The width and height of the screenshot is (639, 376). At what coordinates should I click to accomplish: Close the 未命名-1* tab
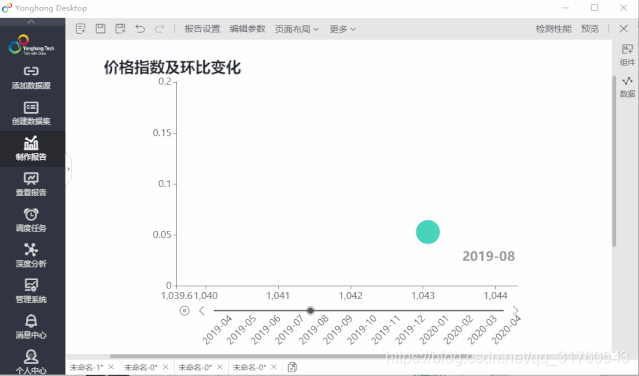[x=111, y=367]
